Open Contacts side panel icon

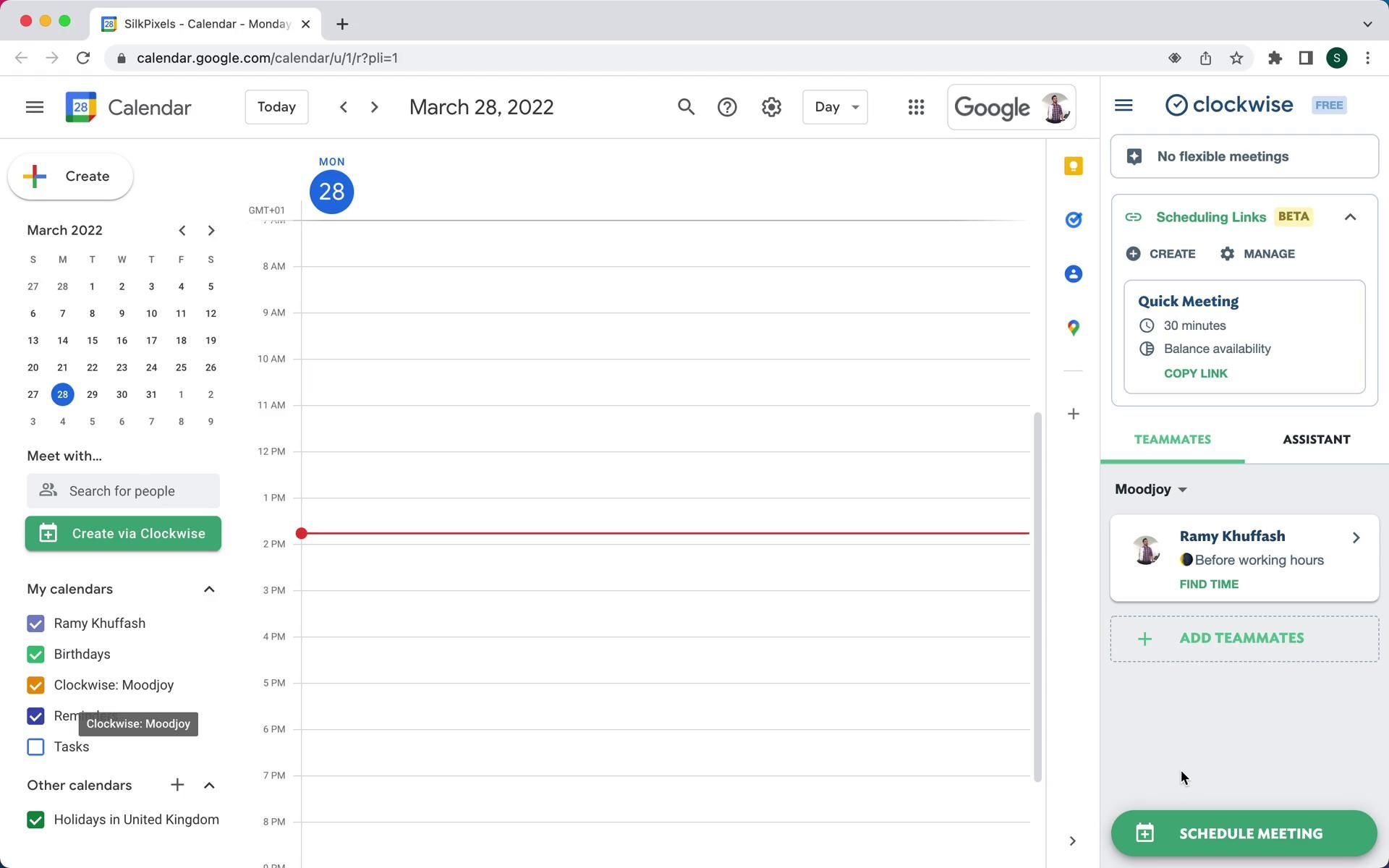pyautogui.click(x=1074, y=274)
